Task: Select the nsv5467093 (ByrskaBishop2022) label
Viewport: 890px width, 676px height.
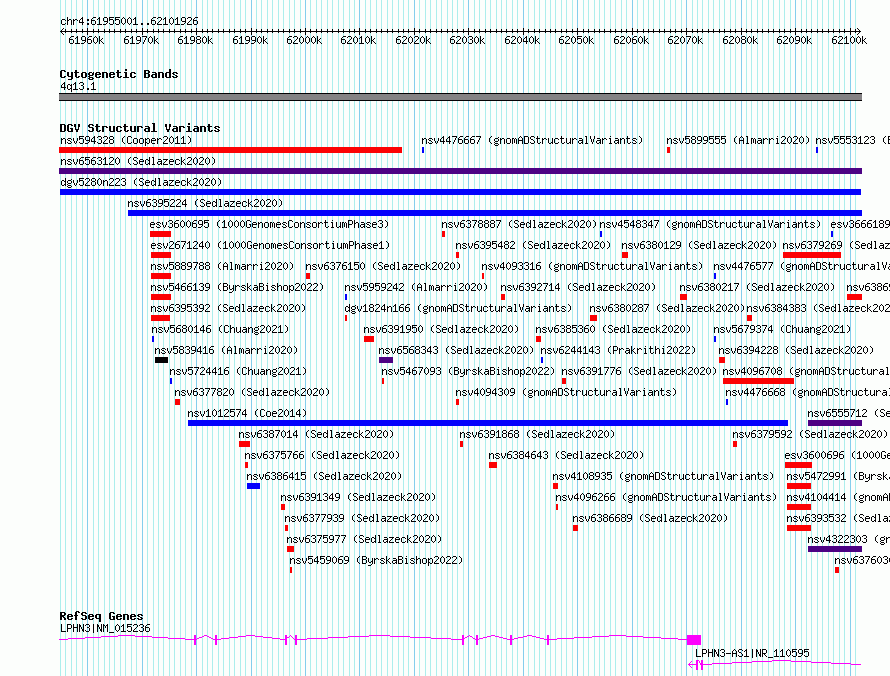Action: (468, 371)
